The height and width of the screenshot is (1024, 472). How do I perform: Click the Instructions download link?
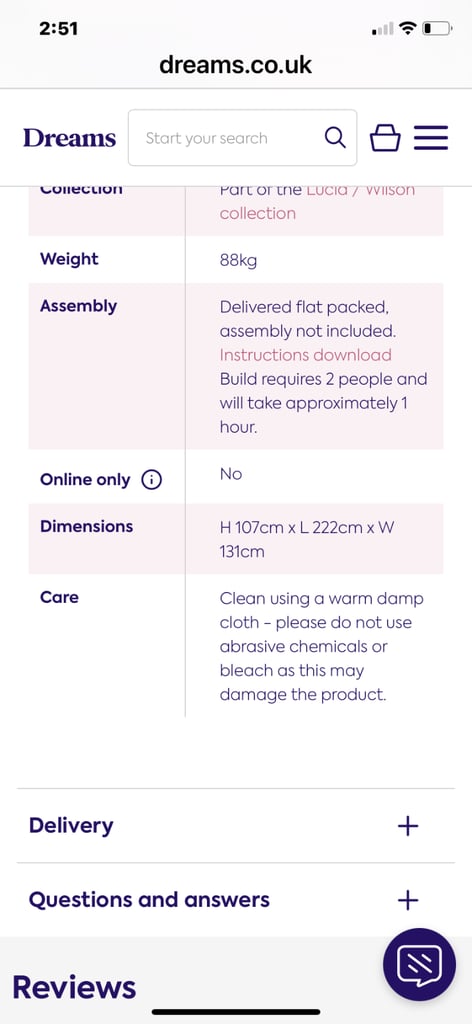tap(306, 355)
